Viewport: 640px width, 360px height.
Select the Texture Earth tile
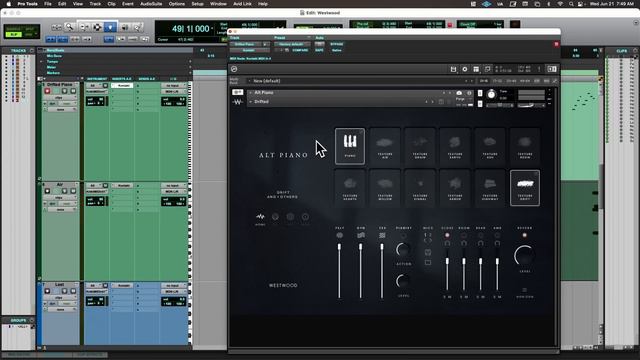pos(455,146)
